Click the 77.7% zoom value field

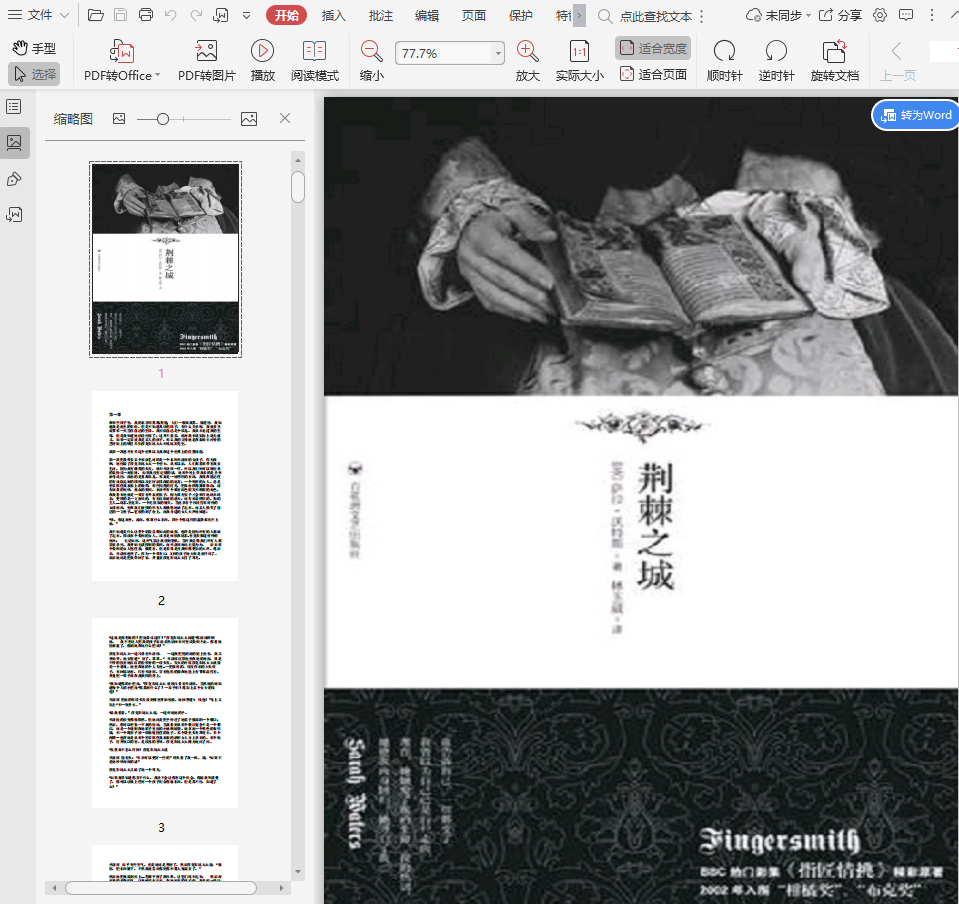click(444, 53)
